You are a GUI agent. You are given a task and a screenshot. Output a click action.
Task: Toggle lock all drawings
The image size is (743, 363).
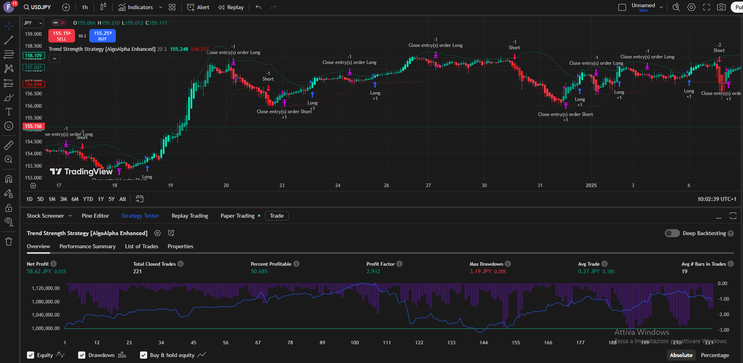coord(9,208)
